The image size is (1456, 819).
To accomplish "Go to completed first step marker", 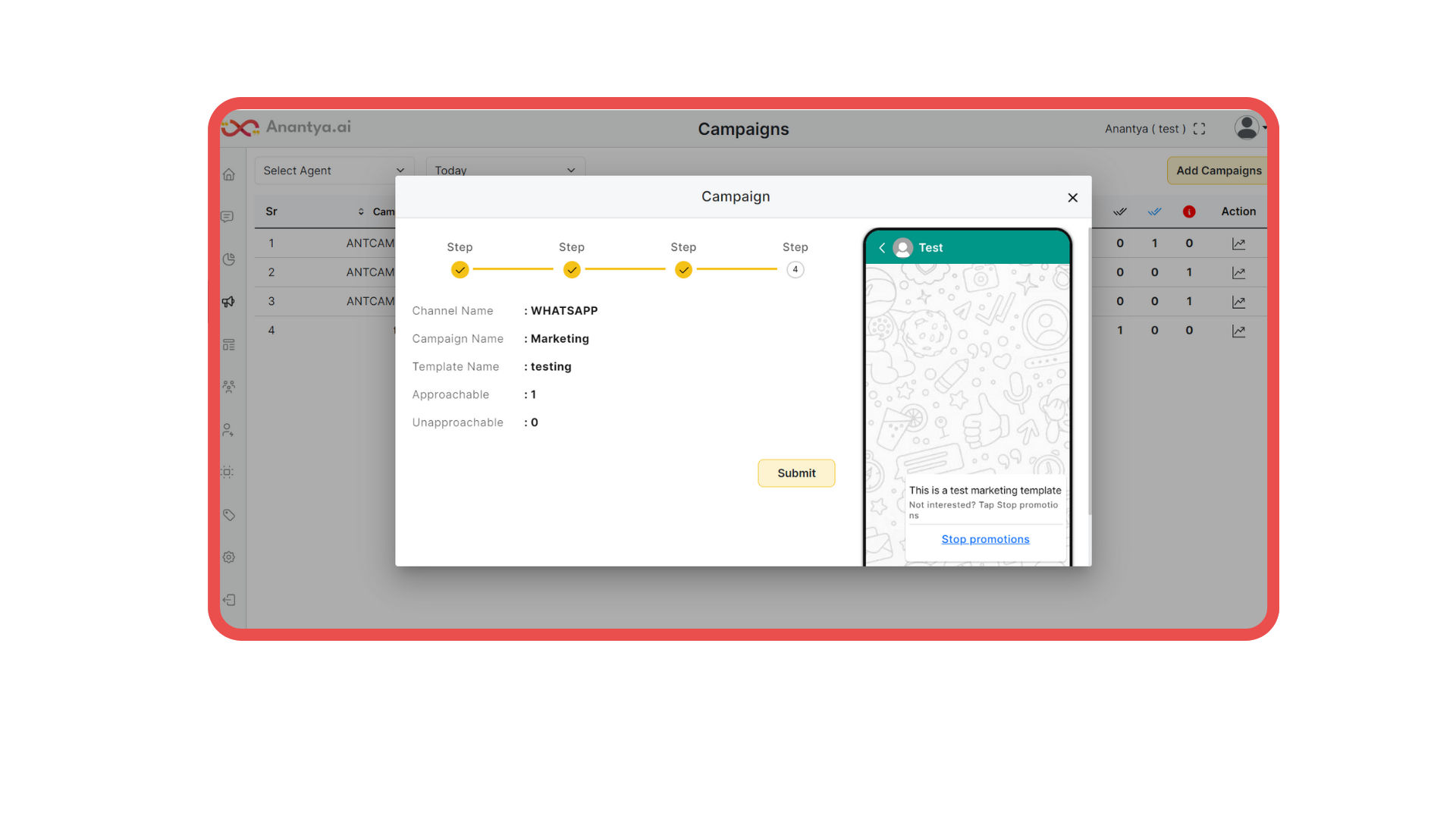I will (x=460, y=270).
